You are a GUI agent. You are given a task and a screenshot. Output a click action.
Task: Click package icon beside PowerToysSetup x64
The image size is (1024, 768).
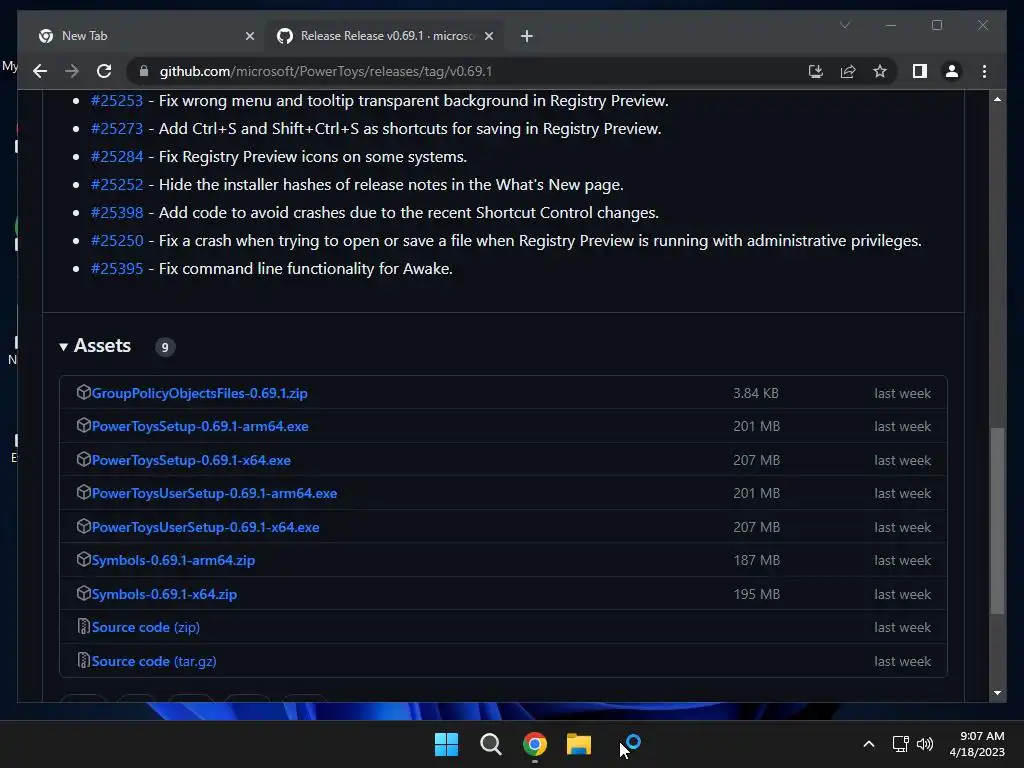[84, 459]
